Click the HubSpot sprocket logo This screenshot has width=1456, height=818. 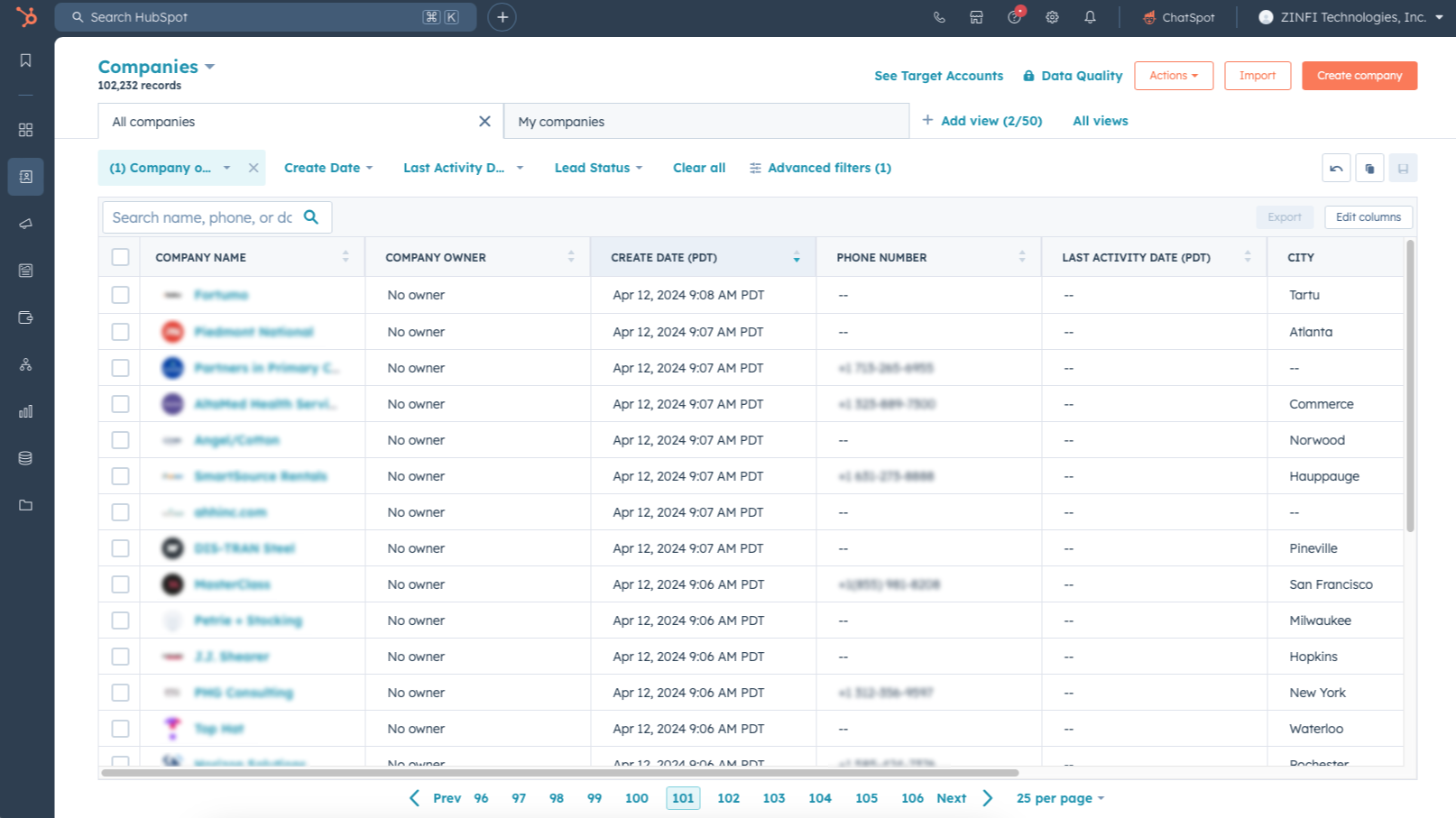pos(26,17)
